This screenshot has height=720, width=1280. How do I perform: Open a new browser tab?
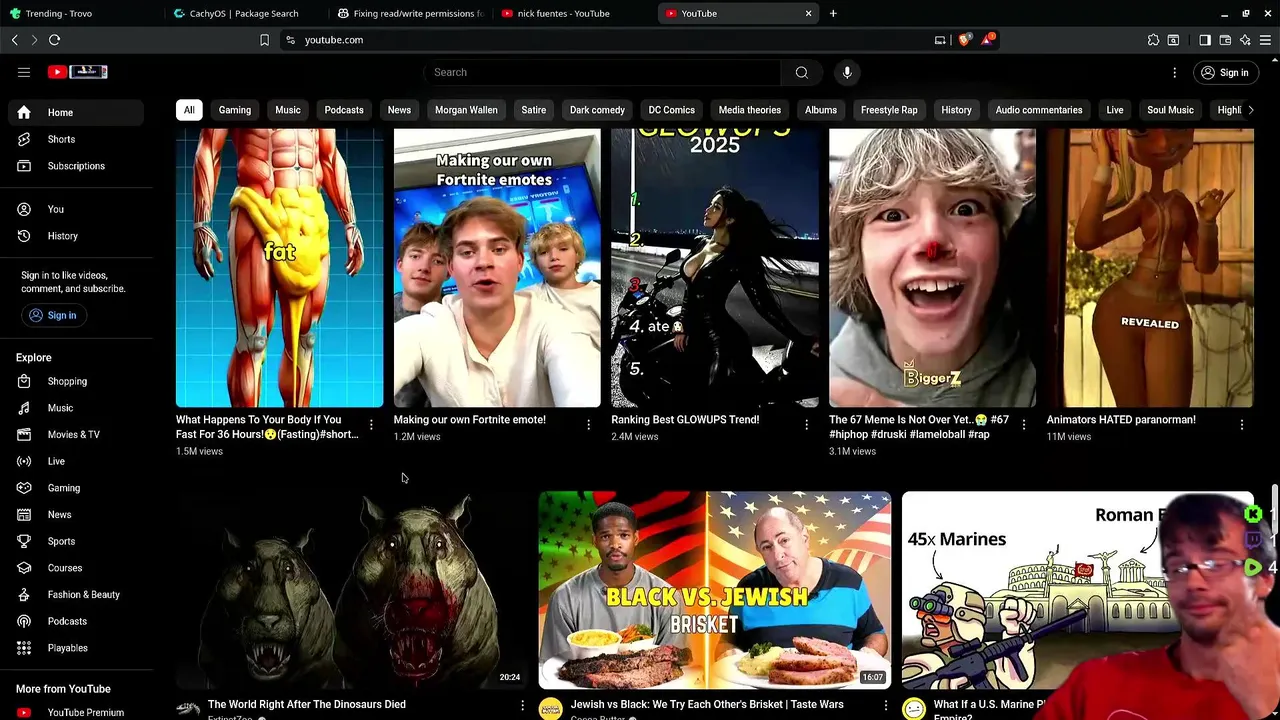click(833, 13)
